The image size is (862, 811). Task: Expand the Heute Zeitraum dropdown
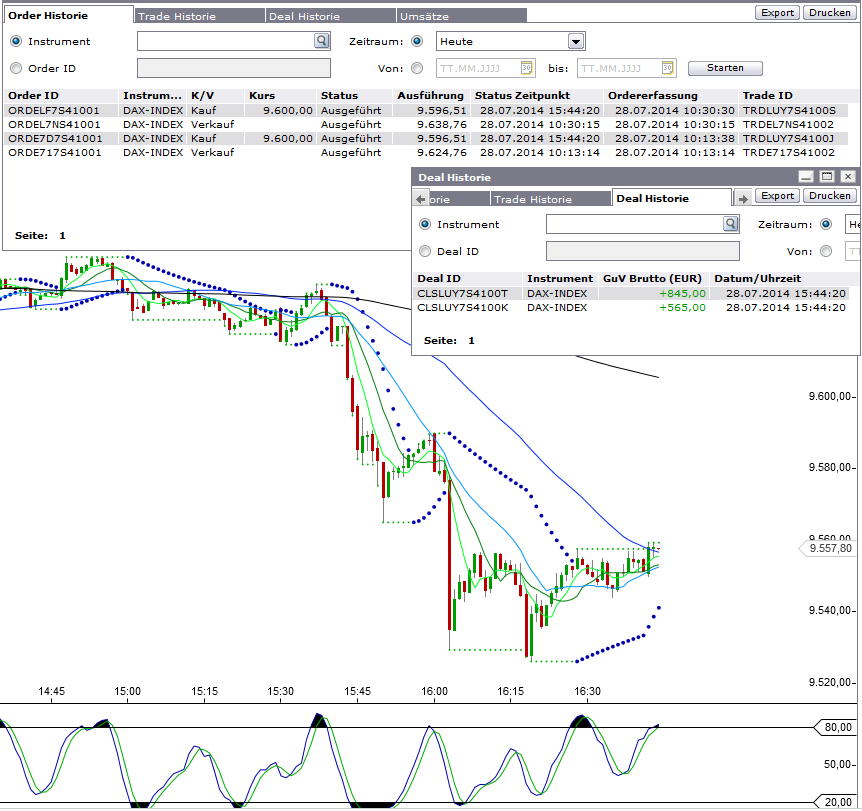click(576, 41)
